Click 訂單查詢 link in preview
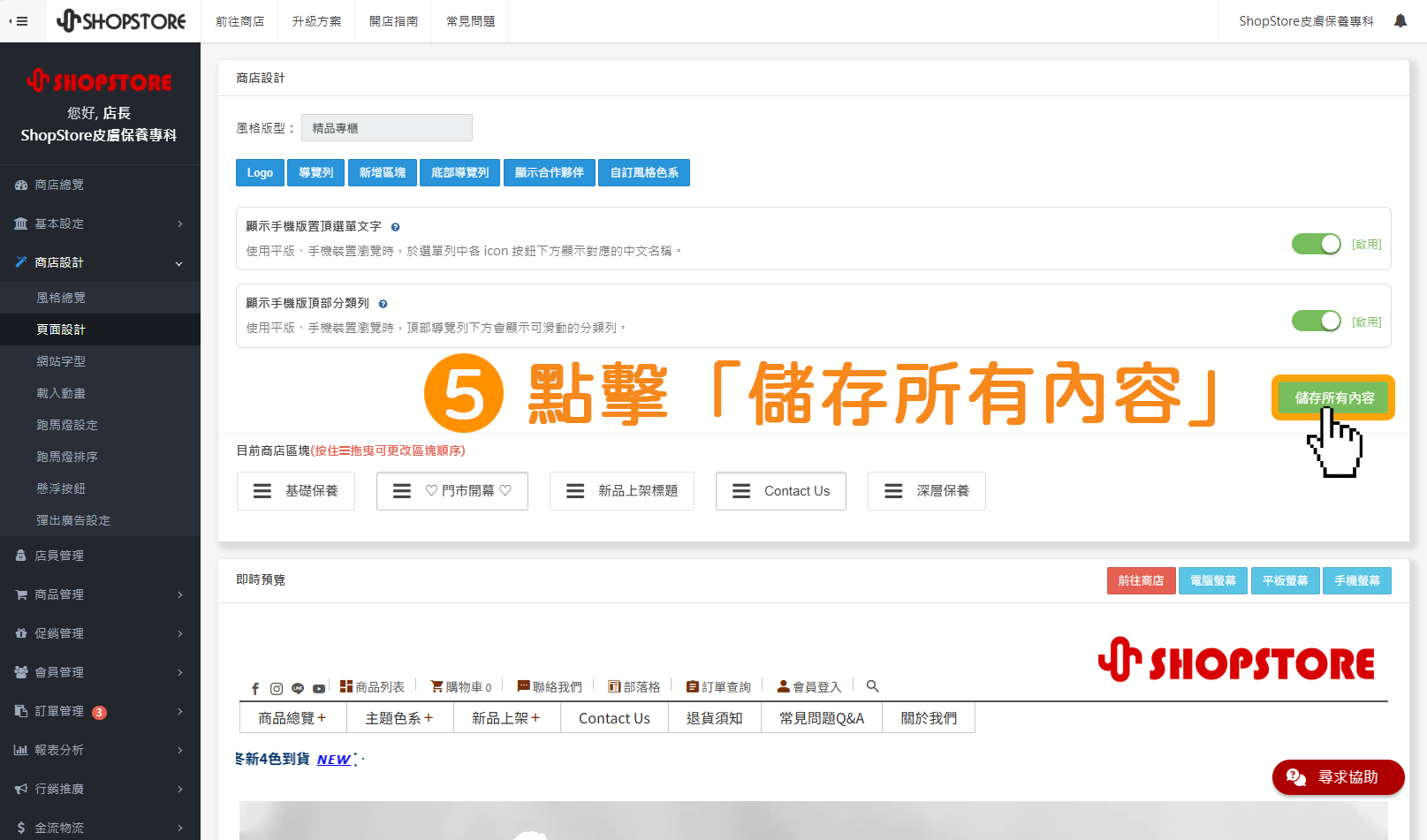Screen dimensions: 1427x840 [x=718, y=686]
